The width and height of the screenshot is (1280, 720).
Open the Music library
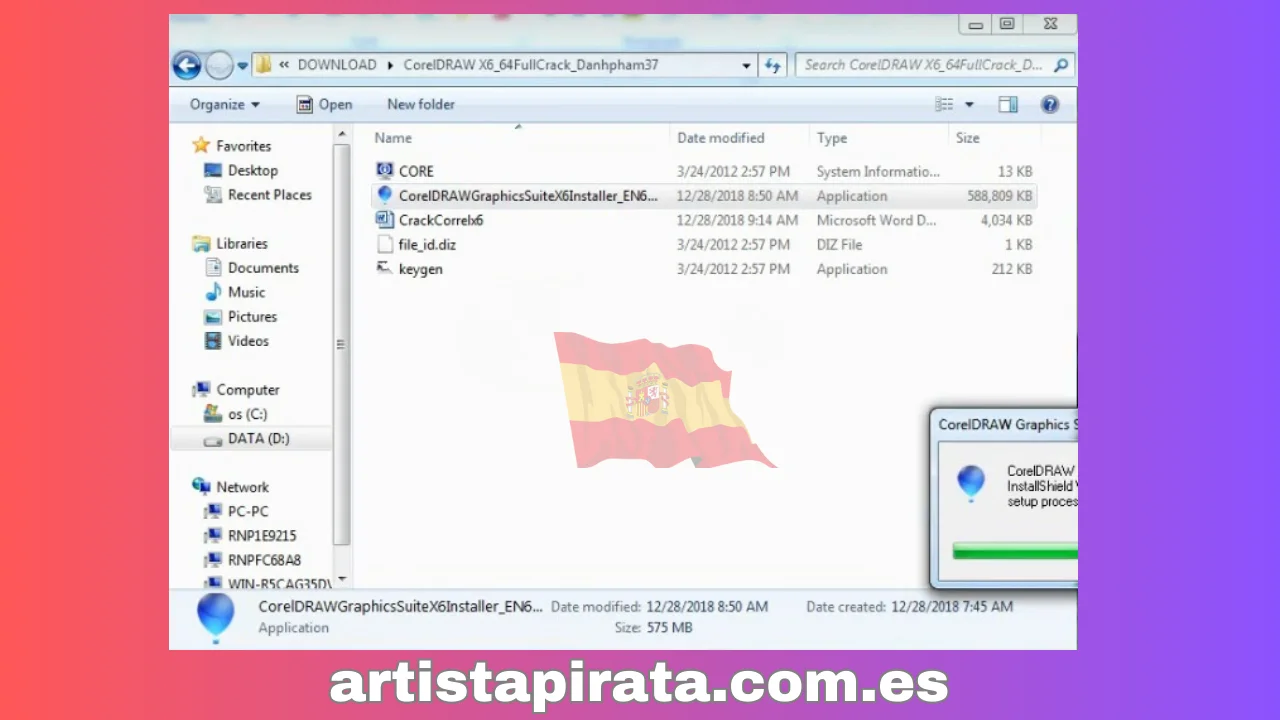tap(246, 292)
